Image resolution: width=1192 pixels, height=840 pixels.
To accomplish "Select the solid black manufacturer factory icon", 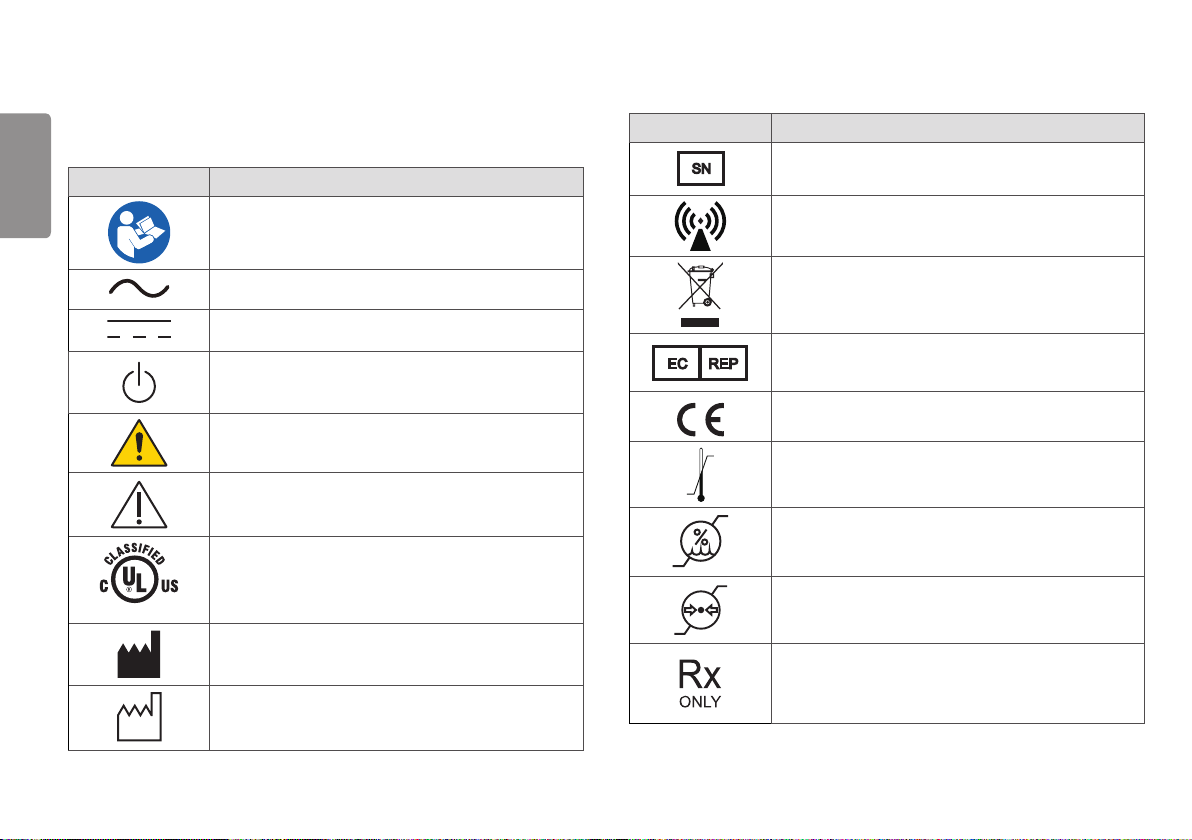I will [139, 654].
